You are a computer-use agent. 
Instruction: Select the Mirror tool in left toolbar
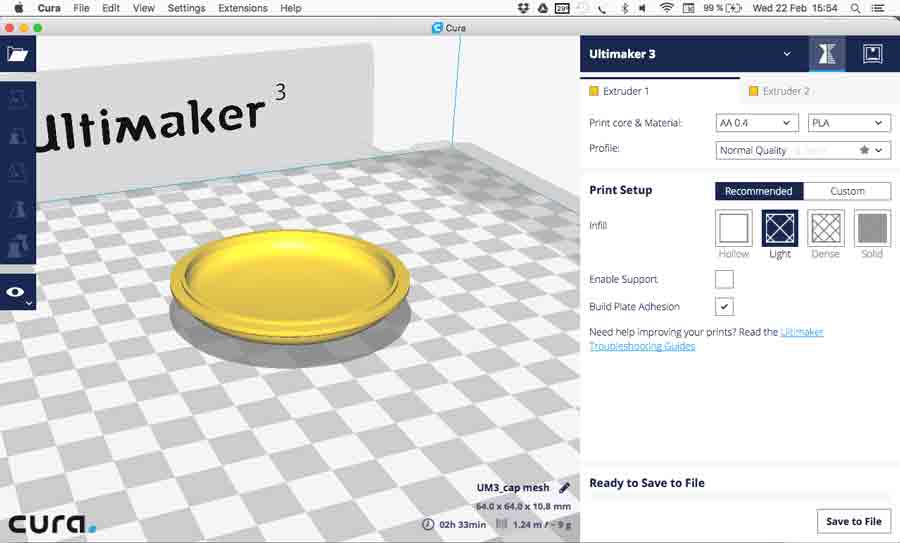pyautogui.click(x=18, y=209)
